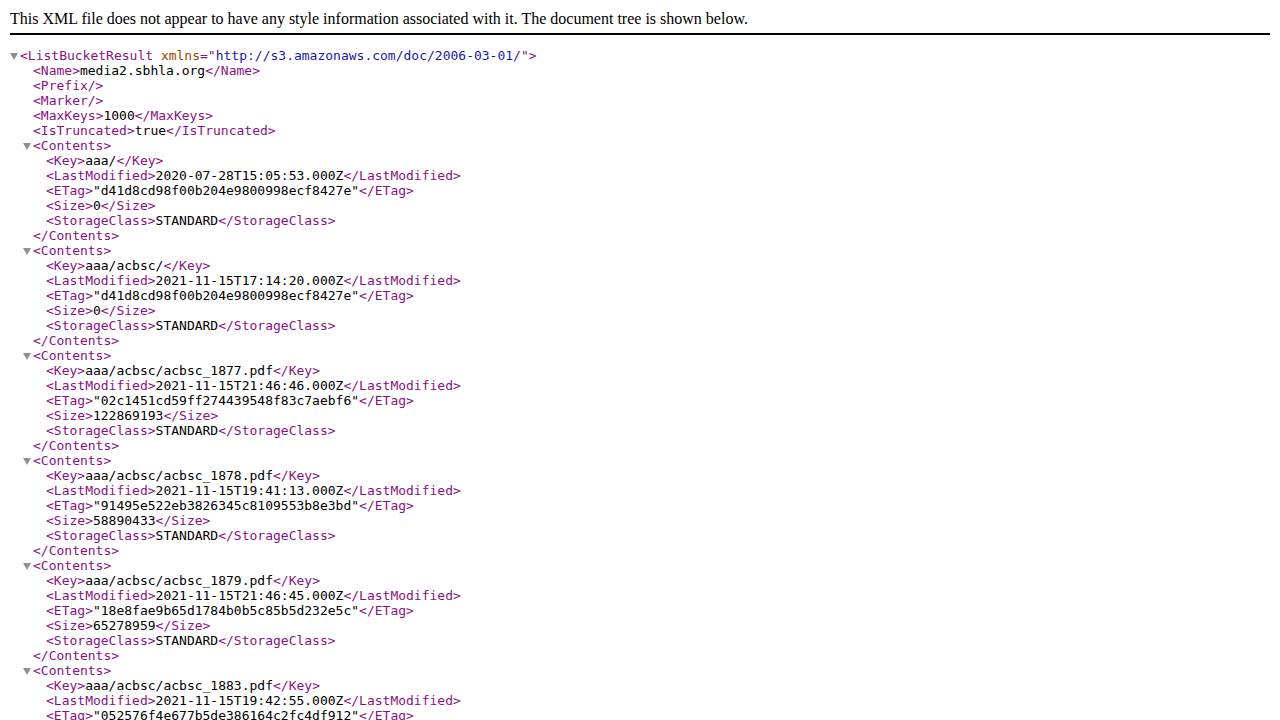1280x720 pixels.
Task: Select the bucket name media2.sbhla.org
Action: pyautogui.click(x=143, y=70)
